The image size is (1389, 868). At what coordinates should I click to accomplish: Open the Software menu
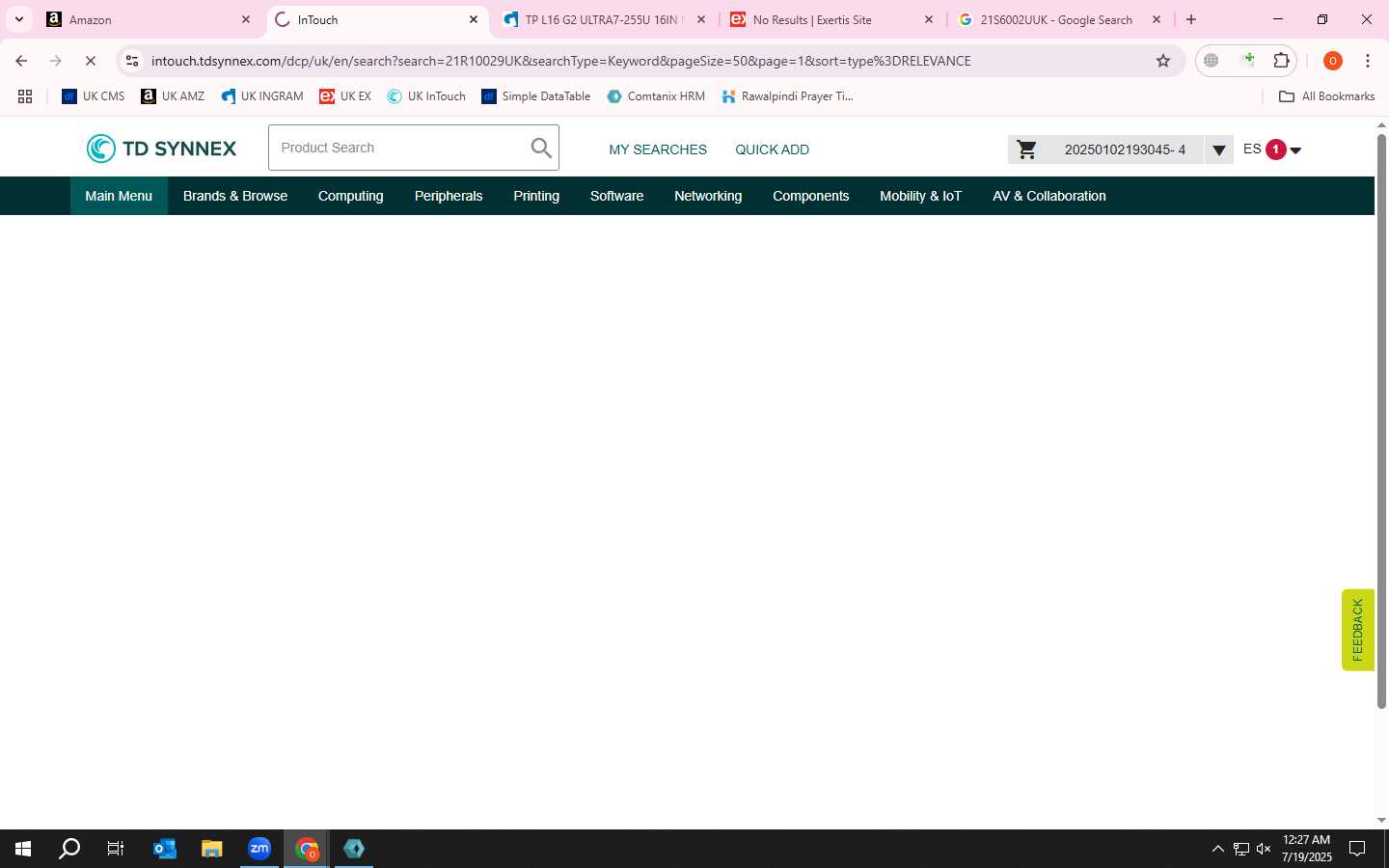point(617,196)
